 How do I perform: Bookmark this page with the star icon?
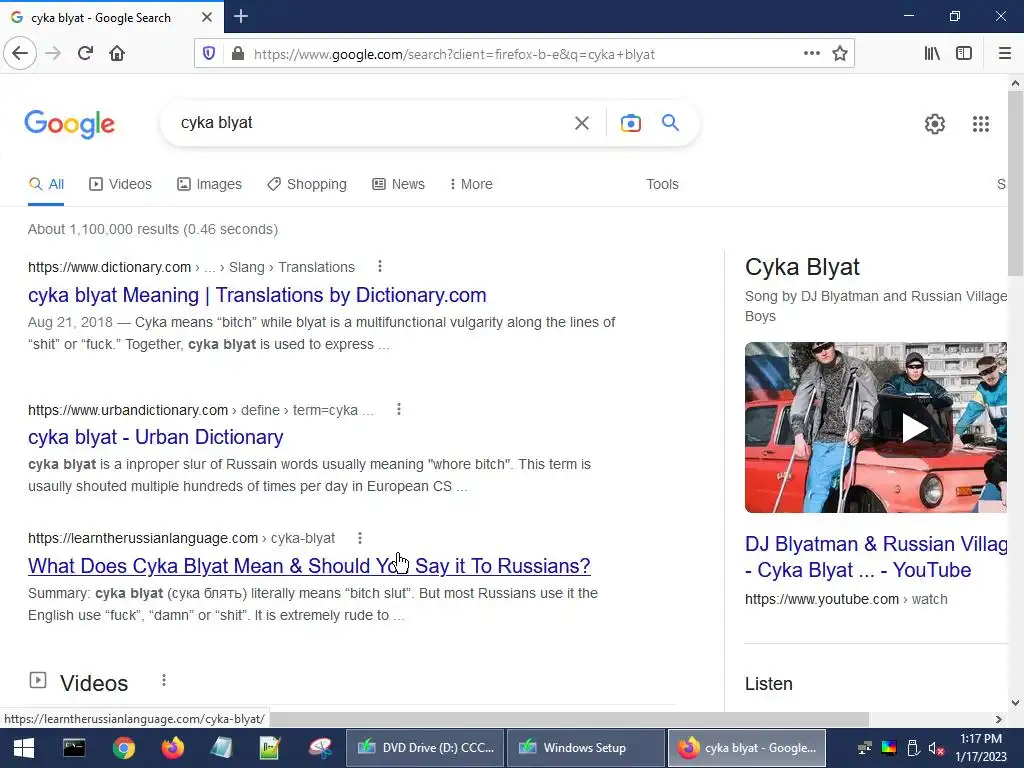pyautogui.click(x=840, y=54)
